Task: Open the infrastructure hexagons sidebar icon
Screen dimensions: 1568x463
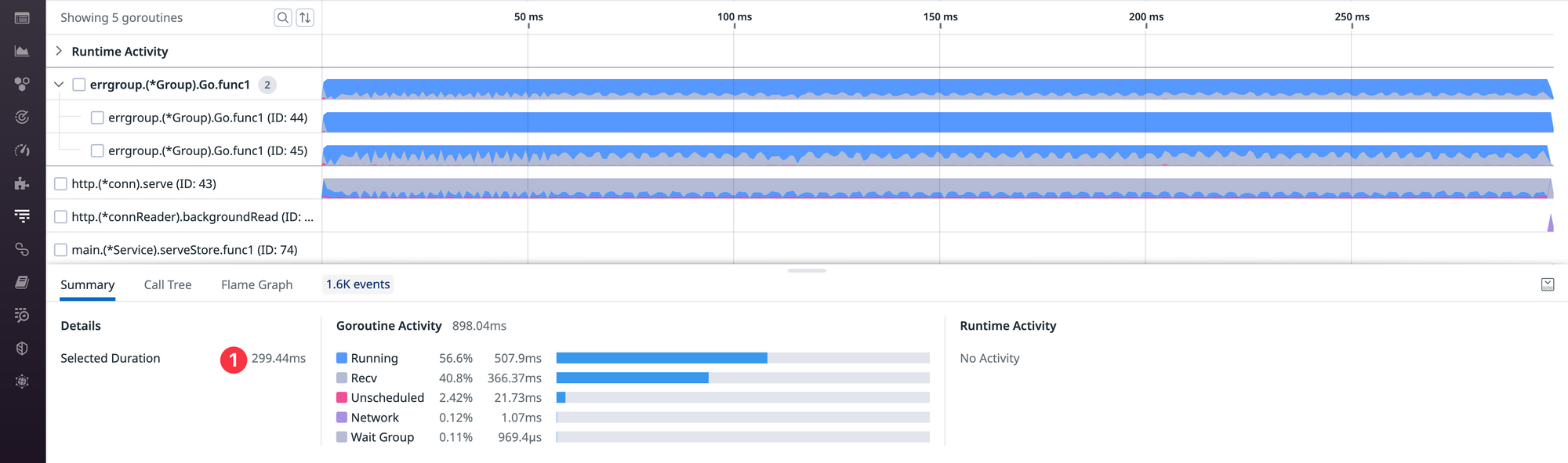Action: click(22, 84)
